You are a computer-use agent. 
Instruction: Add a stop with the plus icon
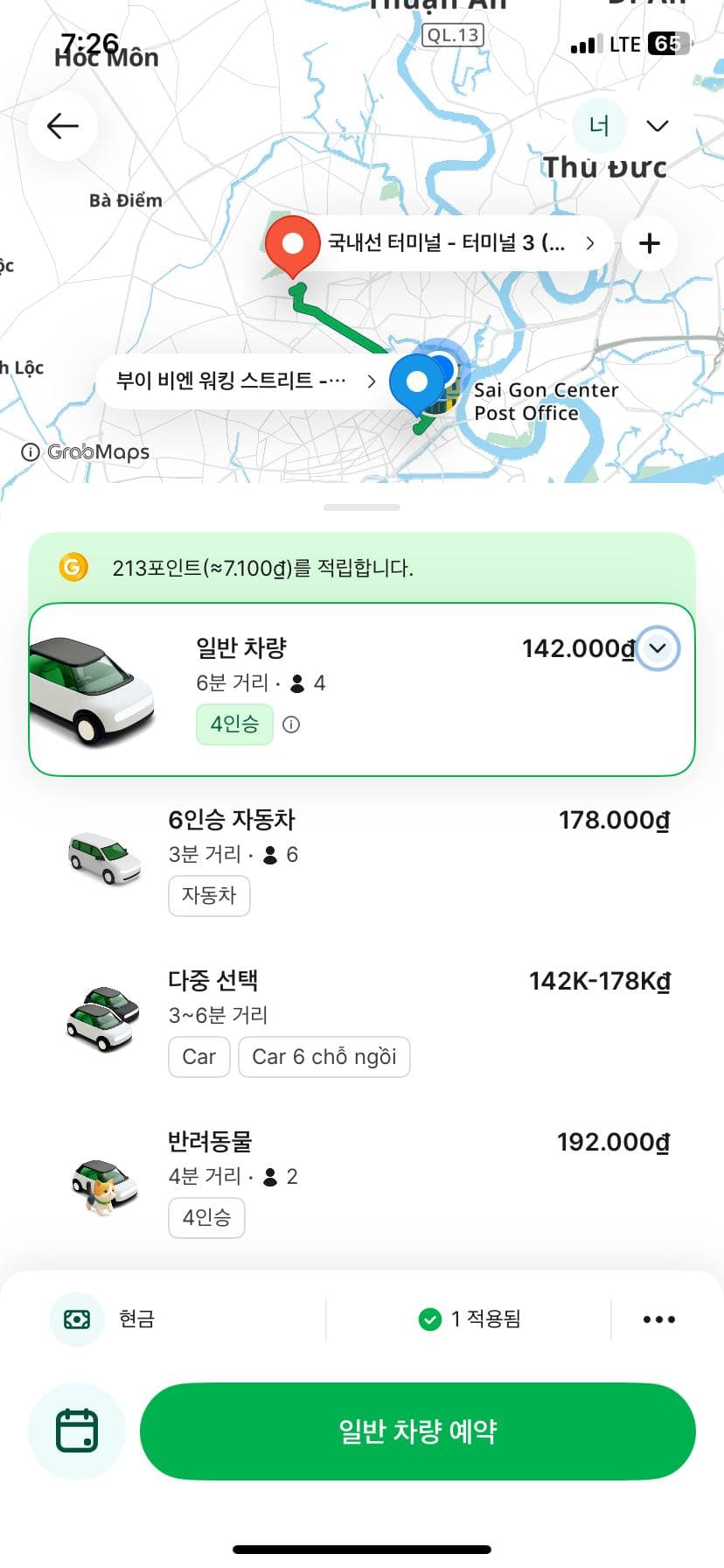[649, 243]
